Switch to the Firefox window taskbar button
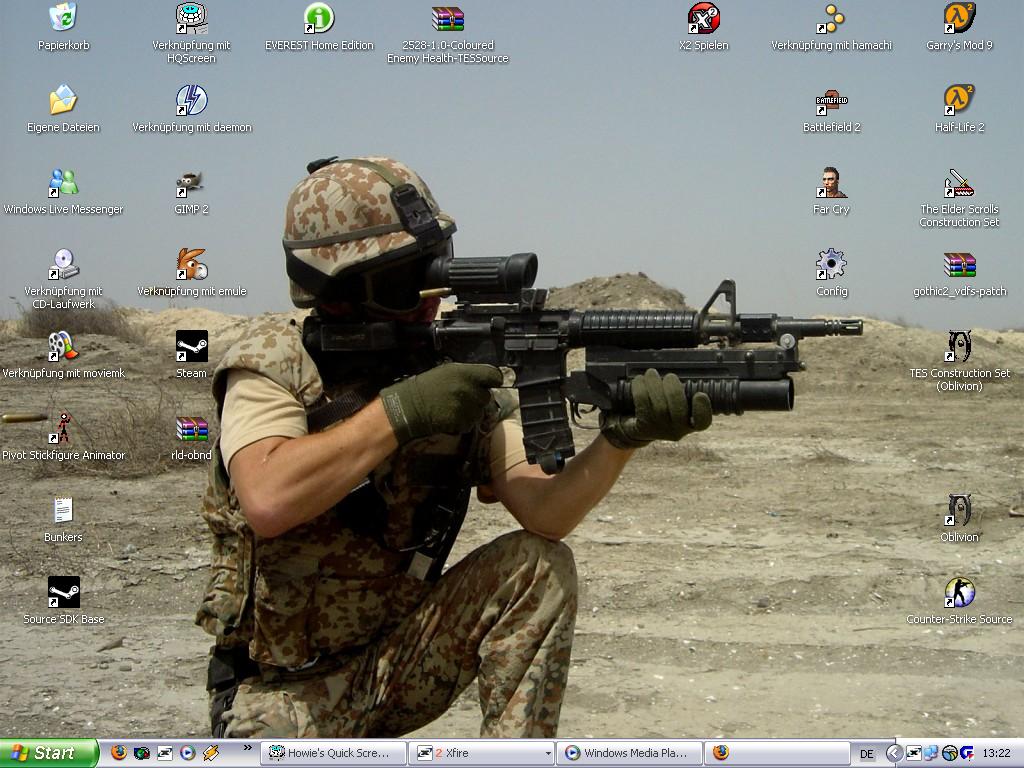Screen dimensions: 1024x768 click(x=777, y=753)
